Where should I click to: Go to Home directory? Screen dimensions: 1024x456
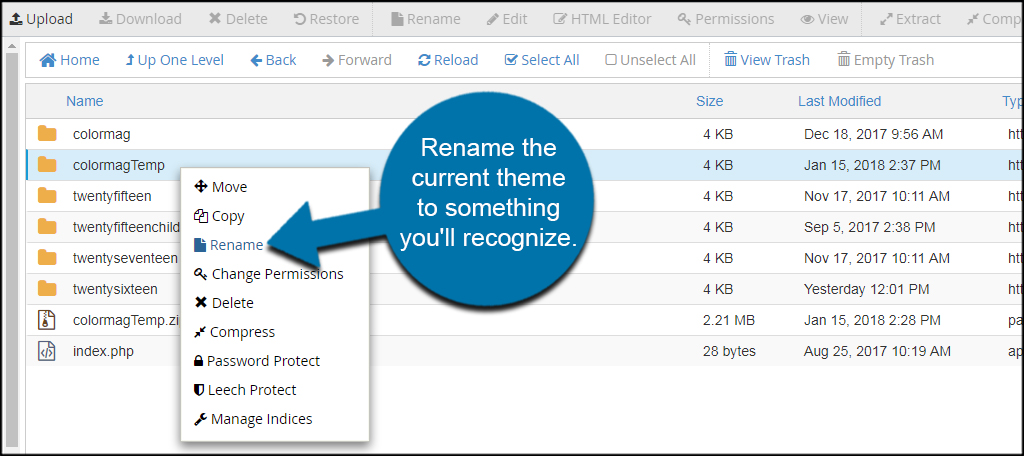tap(70, 60)
